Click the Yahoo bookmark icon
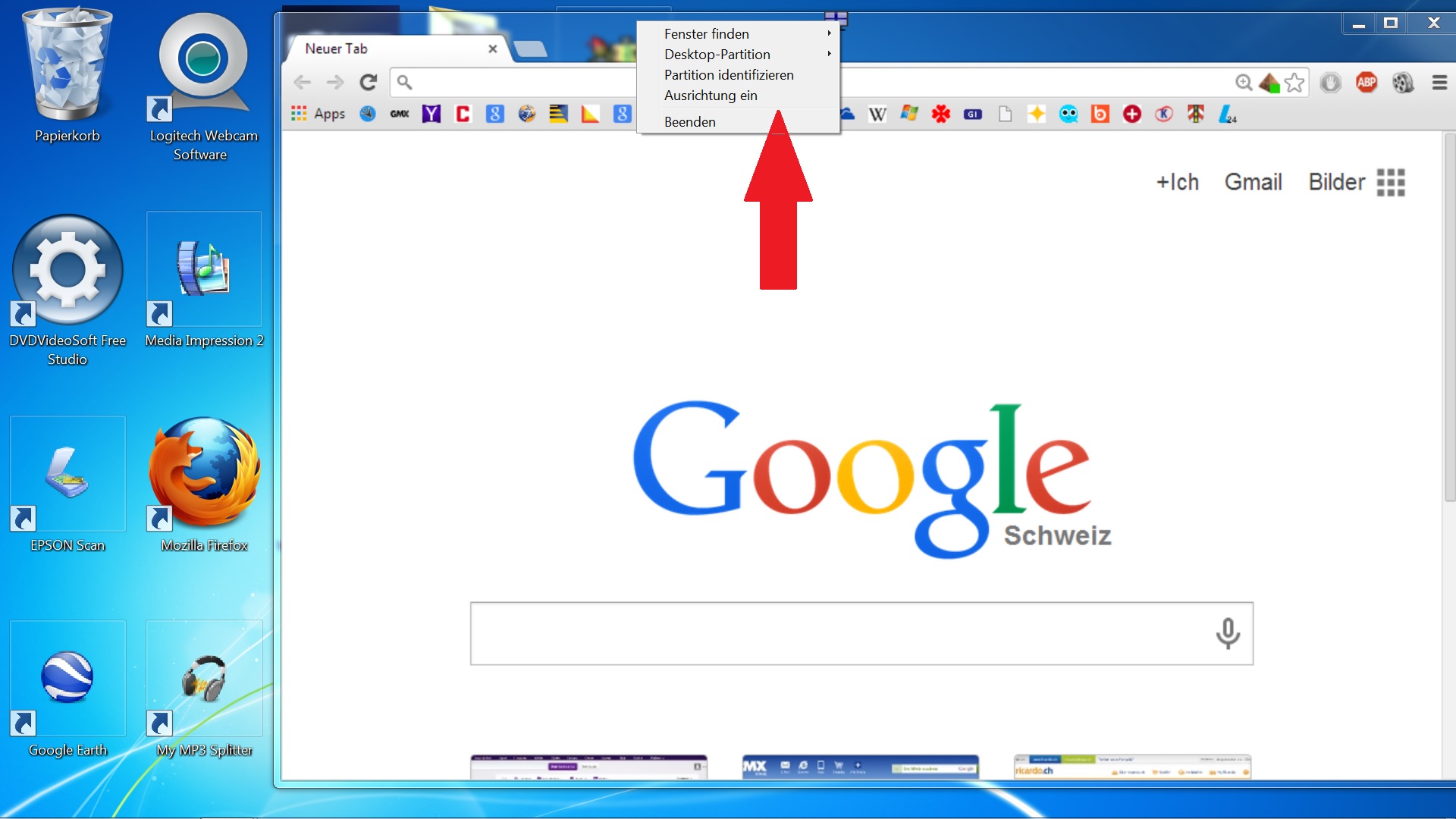This screenshot has width=1456, height=819. click(x=431, y=115)
